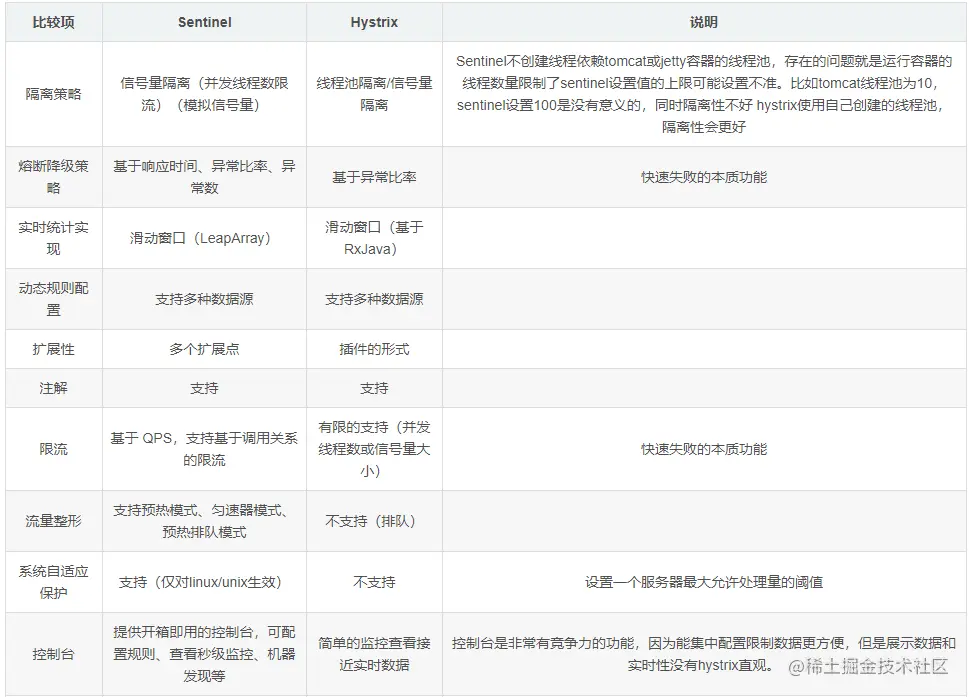Select the '实时统计实现' row label
969x697 pixels.
pyautogui.click(x=54, y=238)
